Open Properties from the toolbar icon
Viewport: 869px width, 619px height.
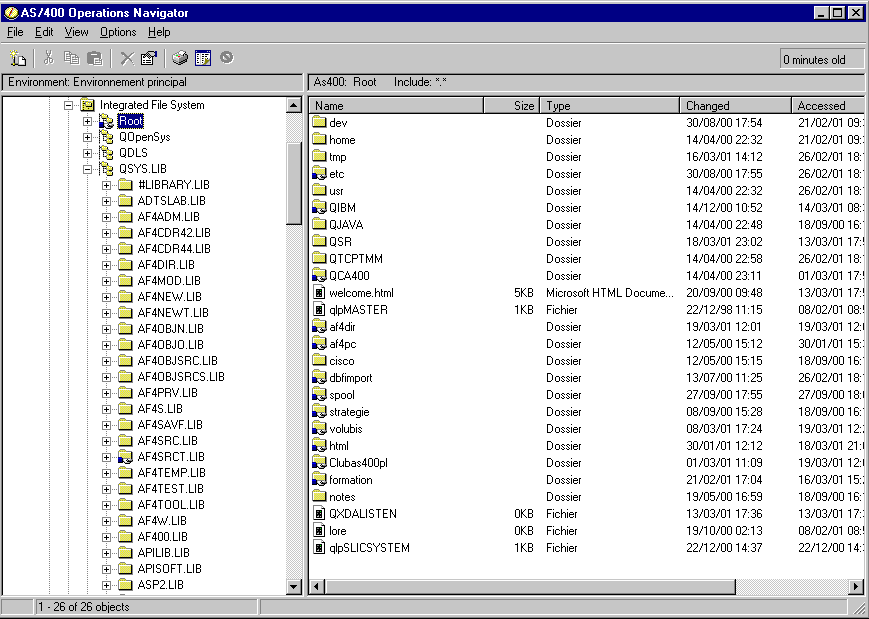149,58
